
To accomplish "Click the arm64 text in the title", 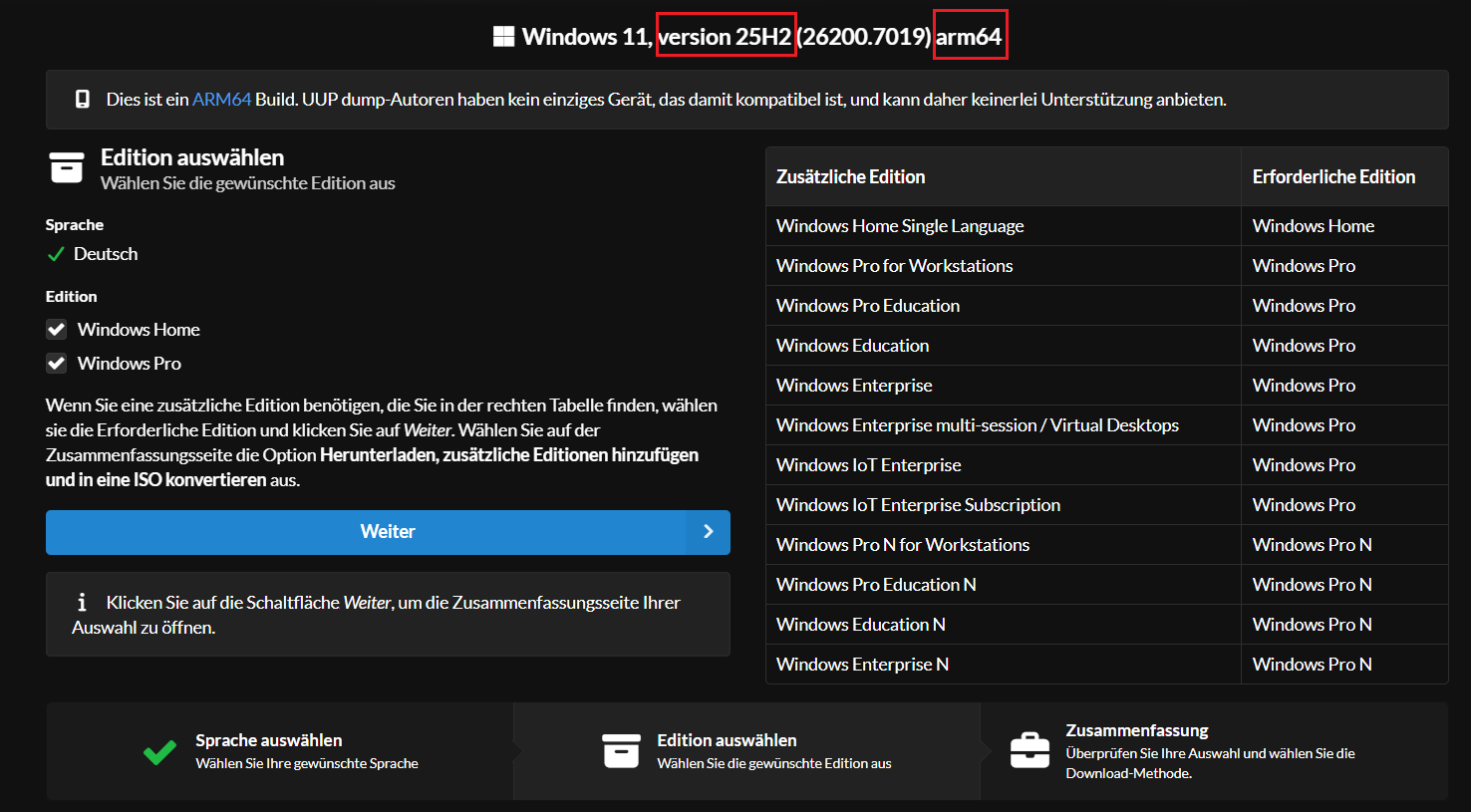I will coord(969,37).
